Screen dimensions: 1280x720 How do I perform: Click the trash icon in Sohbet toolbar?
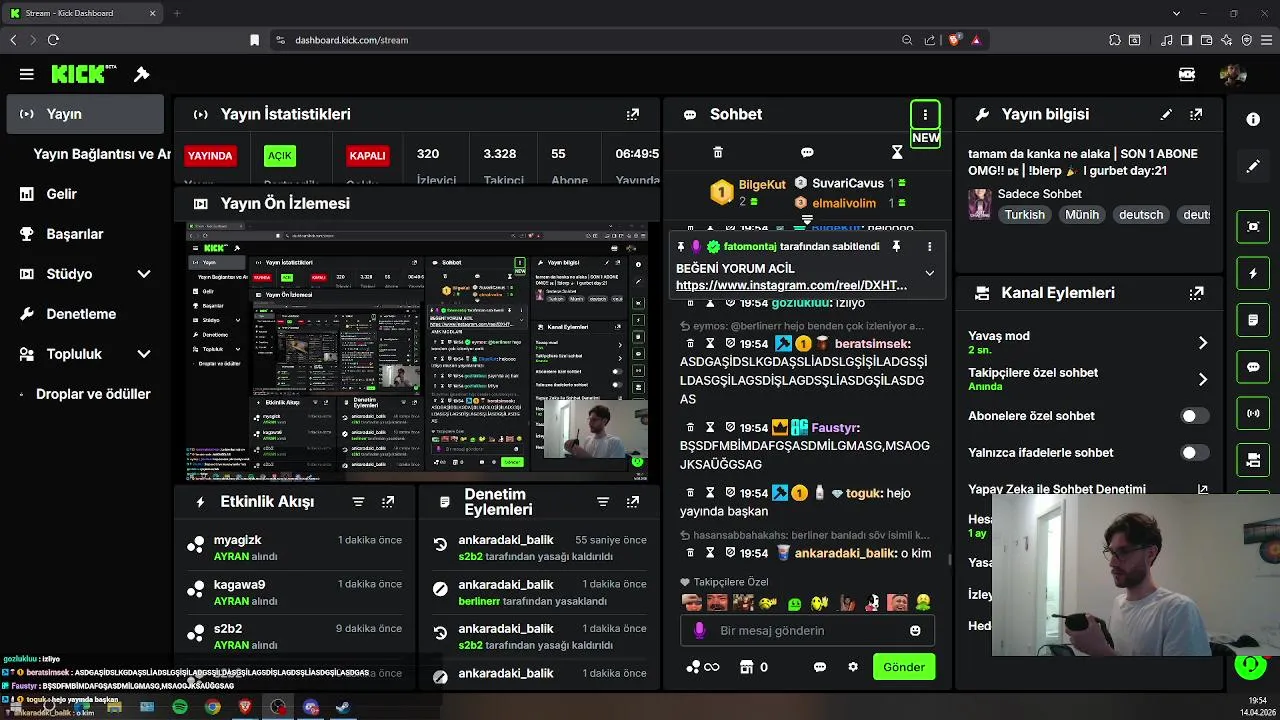point(717,152)
